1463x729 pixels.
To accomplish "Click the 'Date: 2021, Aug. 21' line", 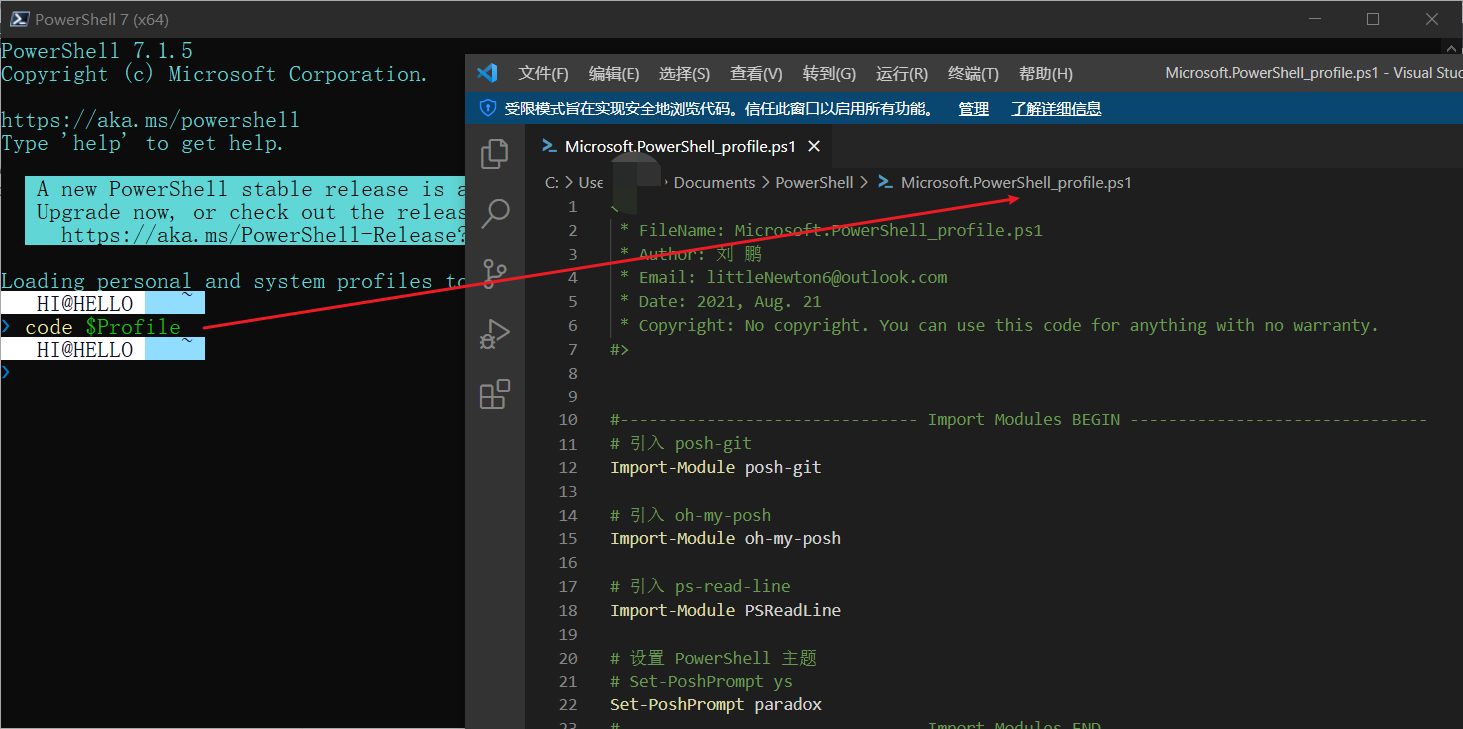I will 720,301.
